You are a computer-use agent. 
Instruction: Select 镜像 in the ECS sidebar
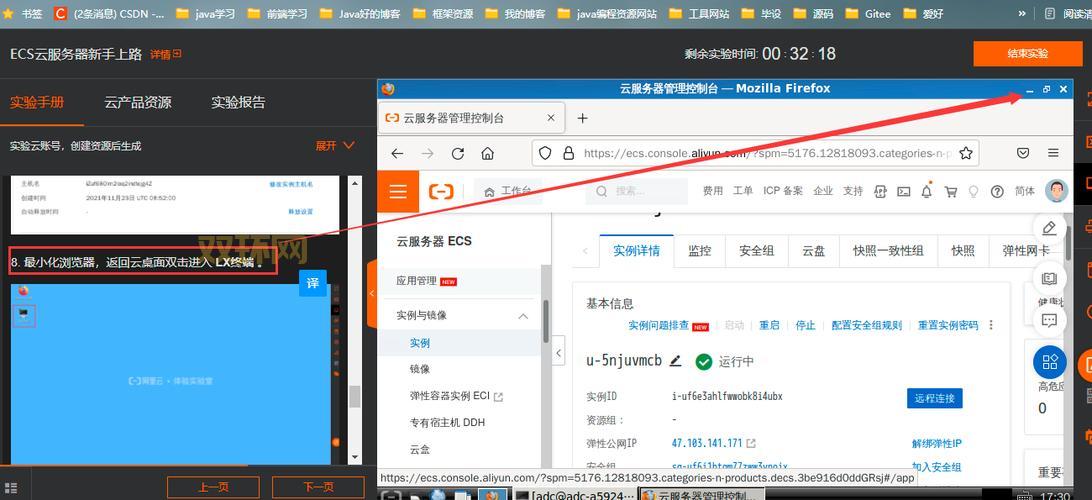(x=420, y=369)
